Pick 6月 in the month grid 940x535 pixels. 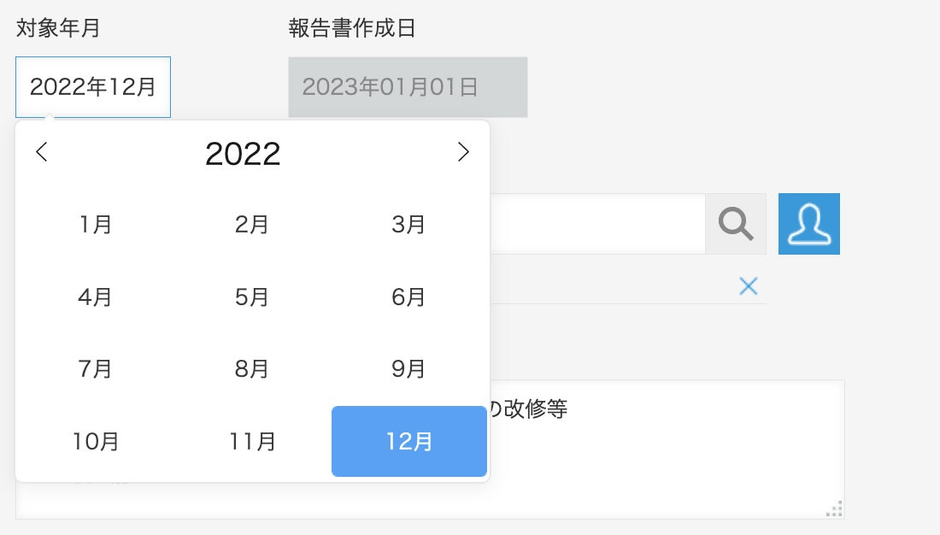point(409,297)
